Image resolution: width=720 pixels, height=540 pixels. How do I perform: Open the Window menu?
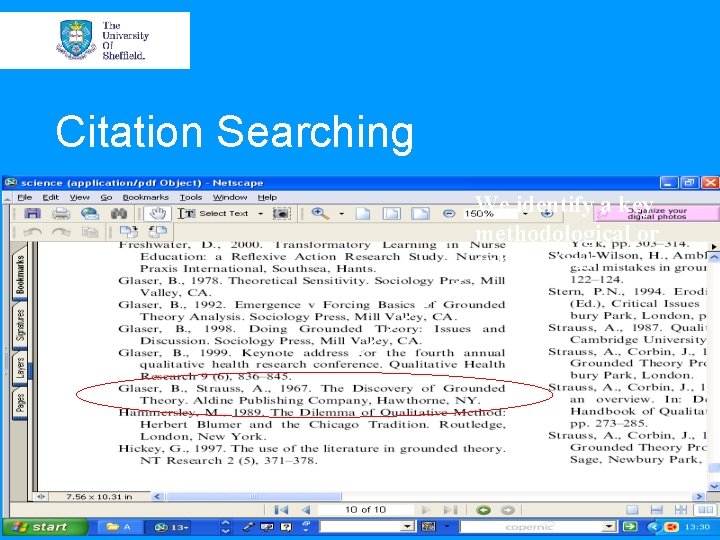point(230,197)
